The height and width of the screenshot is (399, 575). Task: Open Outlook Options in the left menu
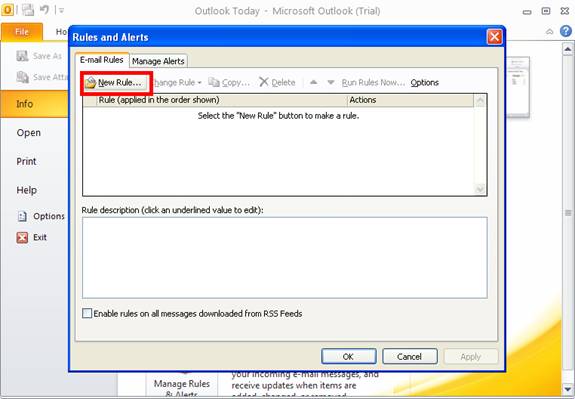coord(41,216)
